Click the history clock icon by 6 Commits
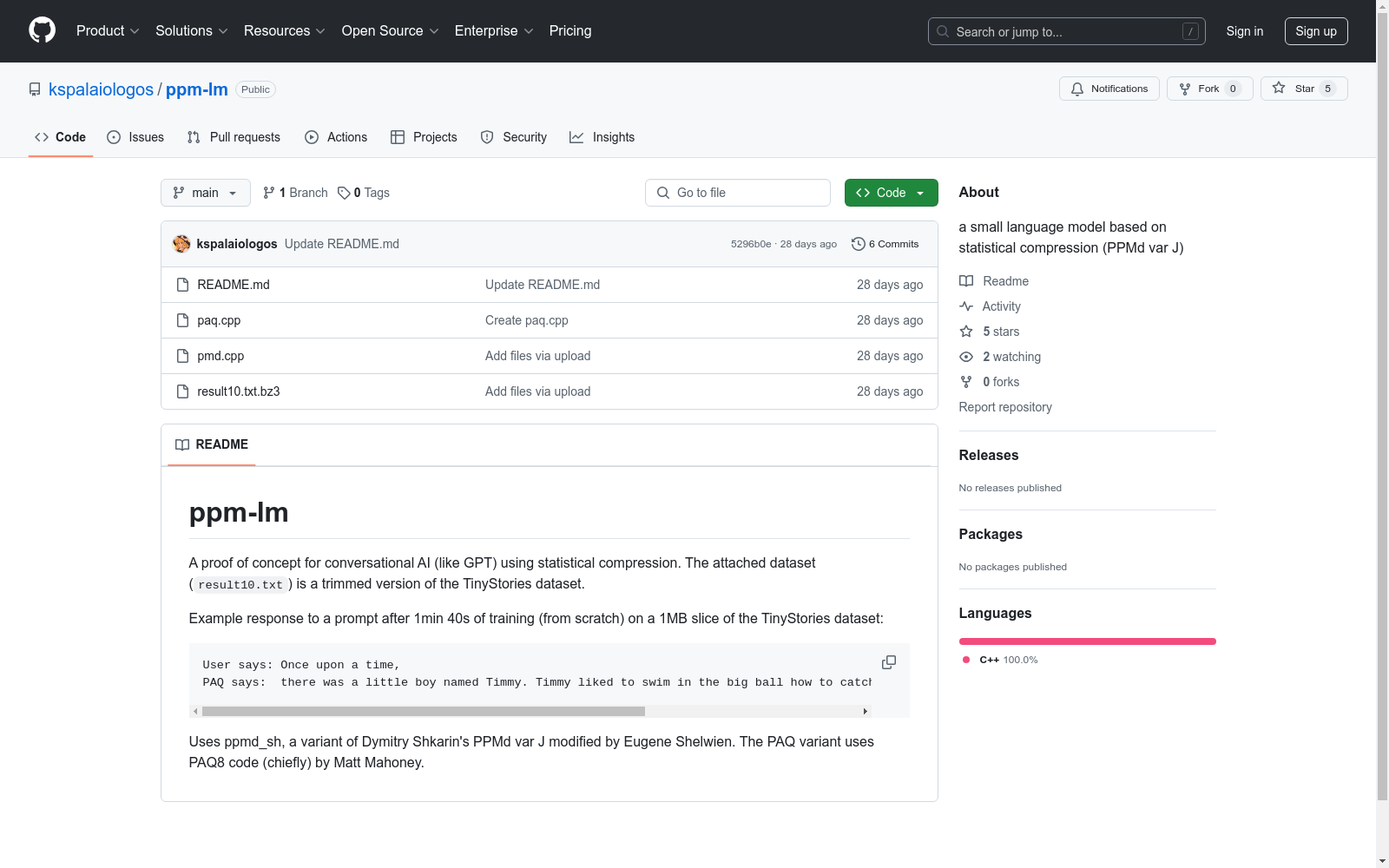 [x=859, y=244]
